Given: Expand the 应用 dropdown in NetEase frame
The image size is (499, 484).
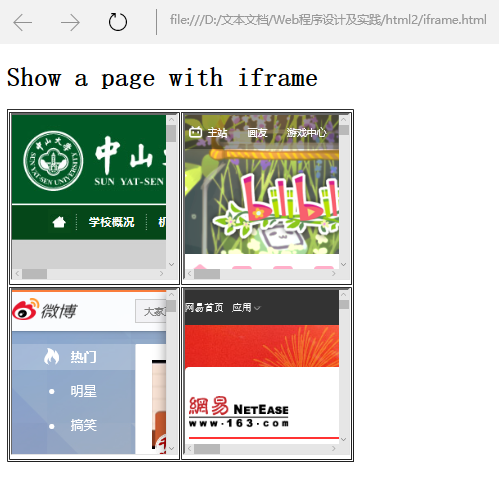Looking at the screenshot, I should pyautogui.click(x=246, y=307).
